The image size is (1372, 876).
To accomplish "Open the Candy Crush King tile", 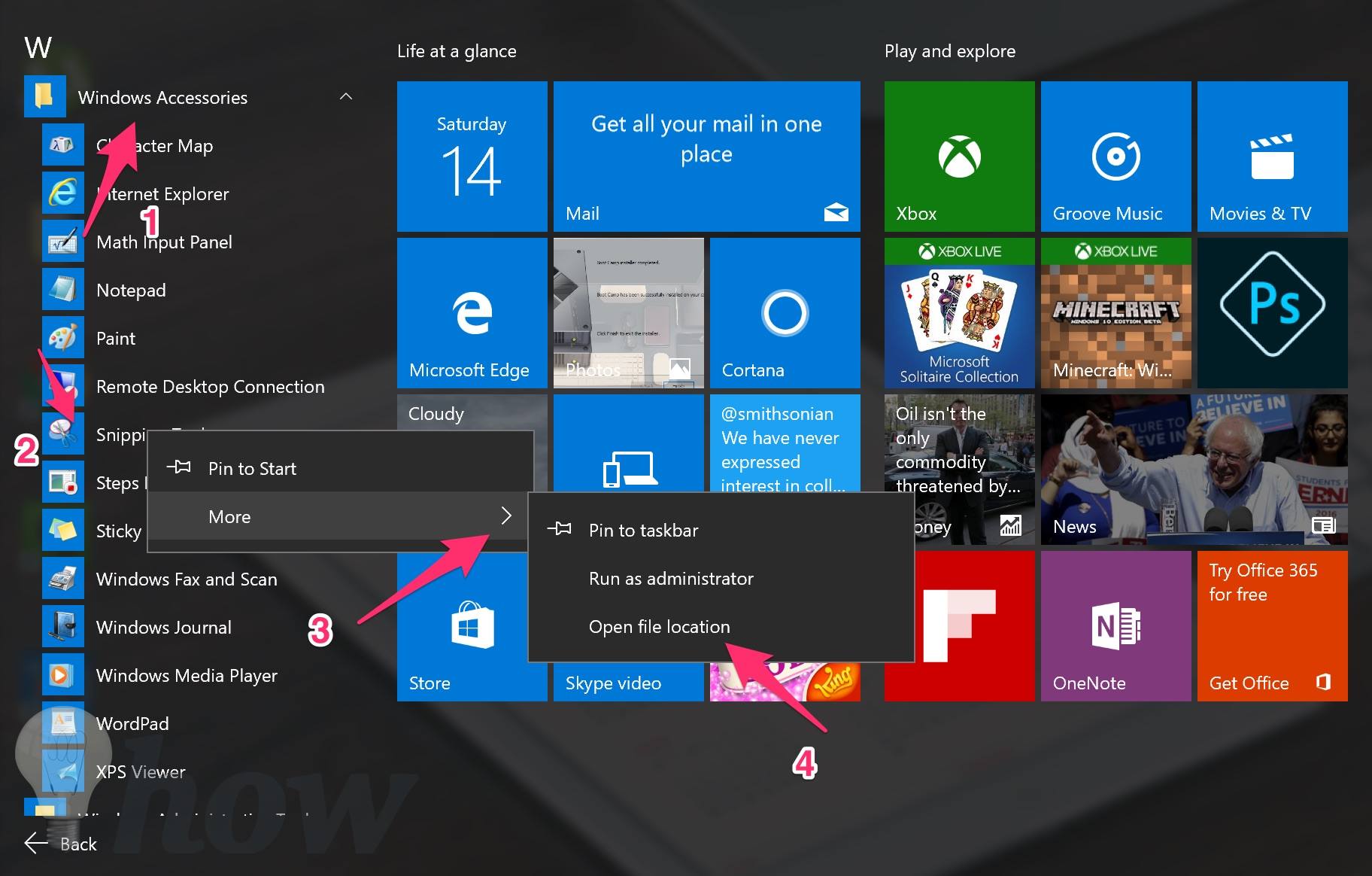I will (785, 682).
